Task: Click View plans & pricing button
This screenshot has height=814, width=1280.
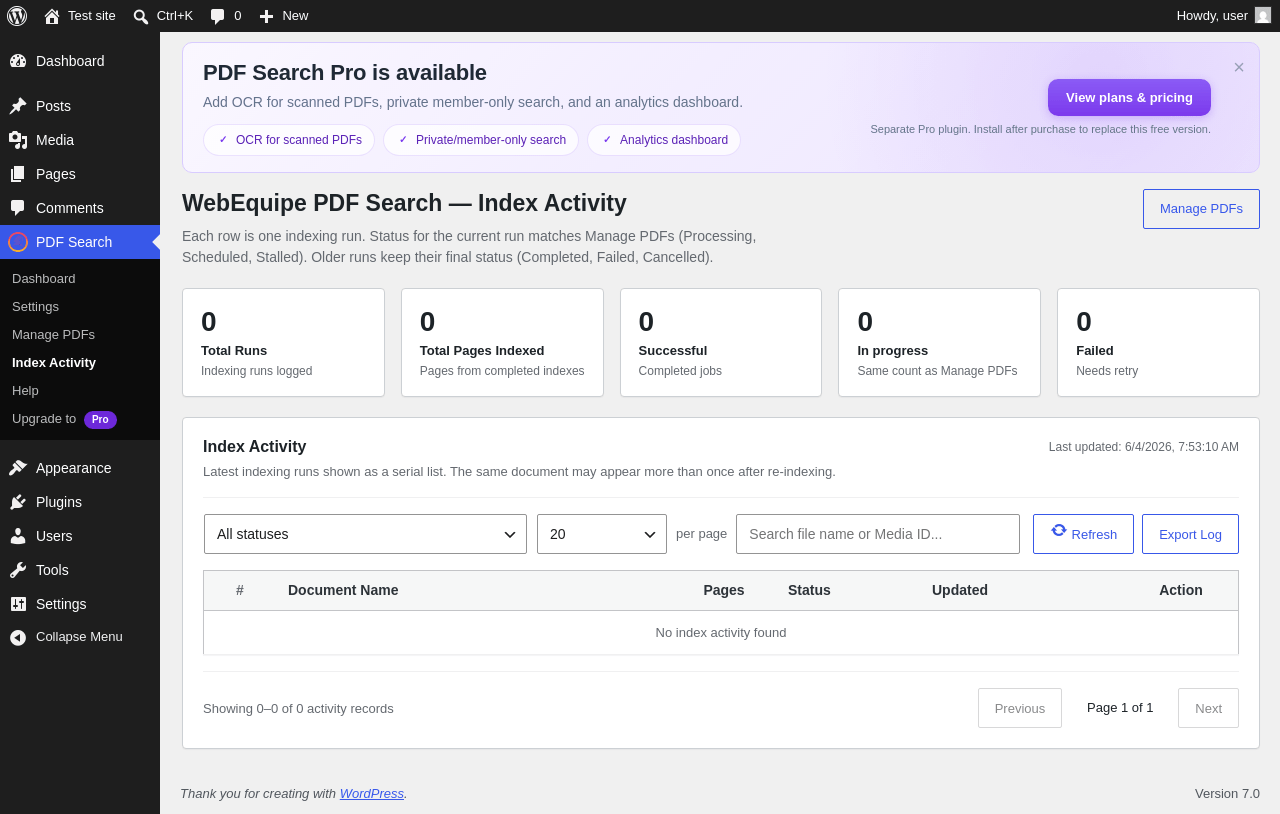Action: click(1129, 97)
